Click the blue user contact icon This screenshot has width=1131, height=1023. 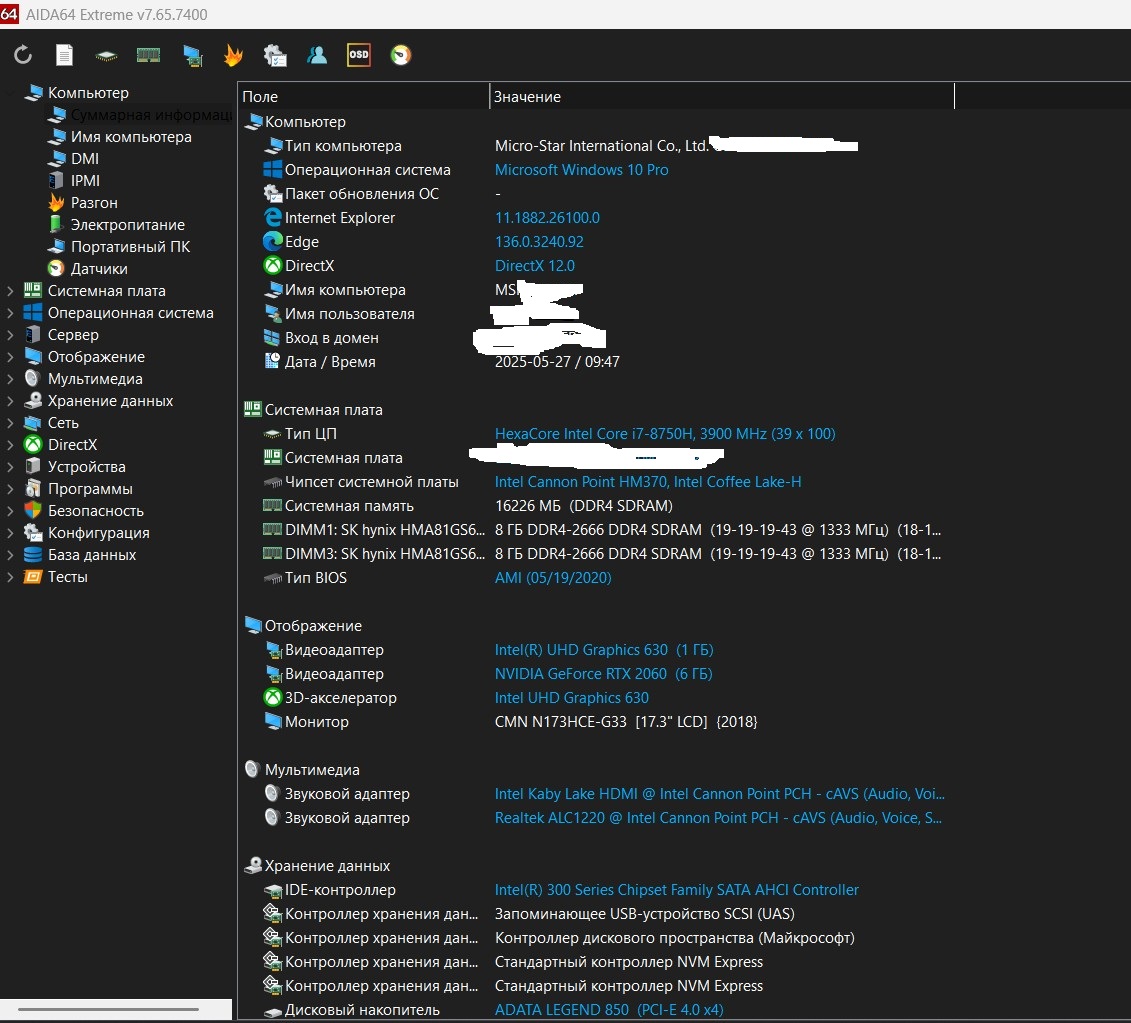click(x=317, y=56)
